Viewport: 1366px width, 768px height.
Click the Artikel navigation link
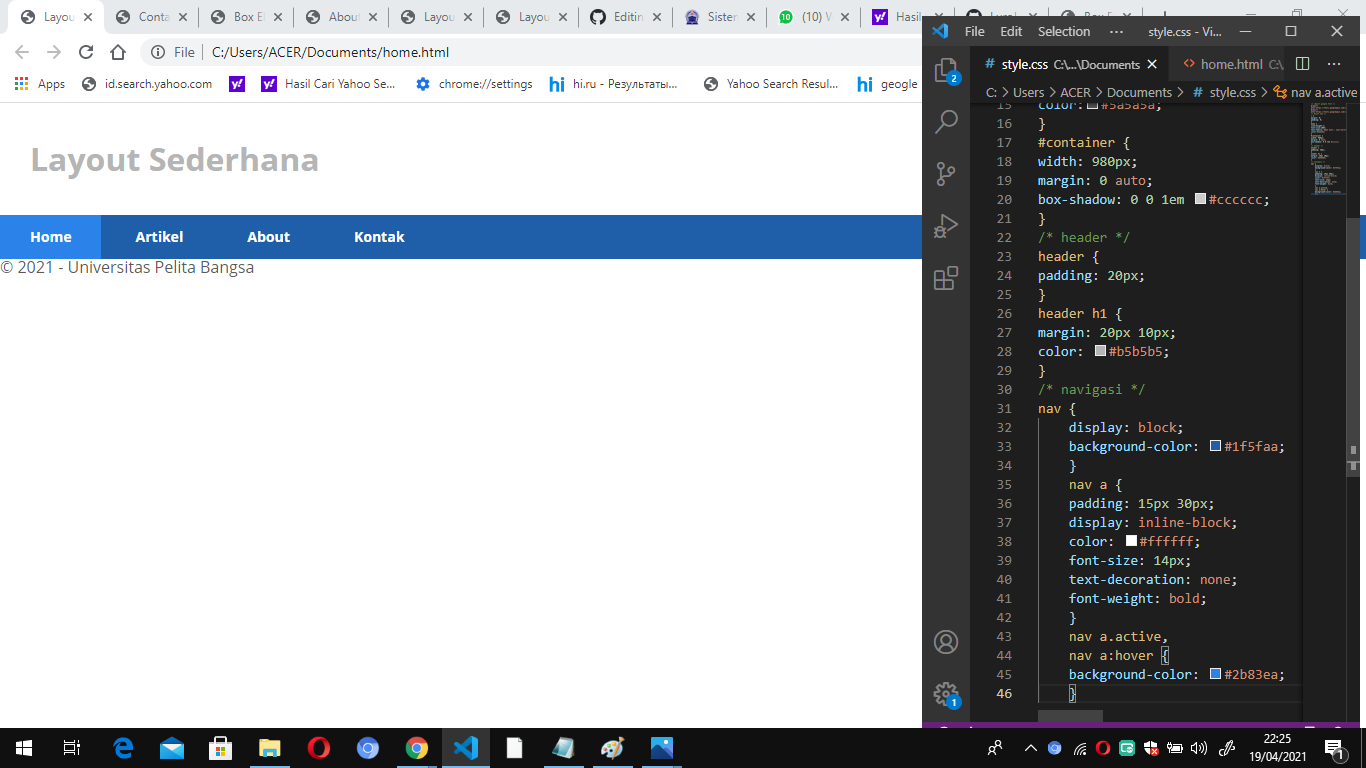pyautogui.click(x=159, y=237)
